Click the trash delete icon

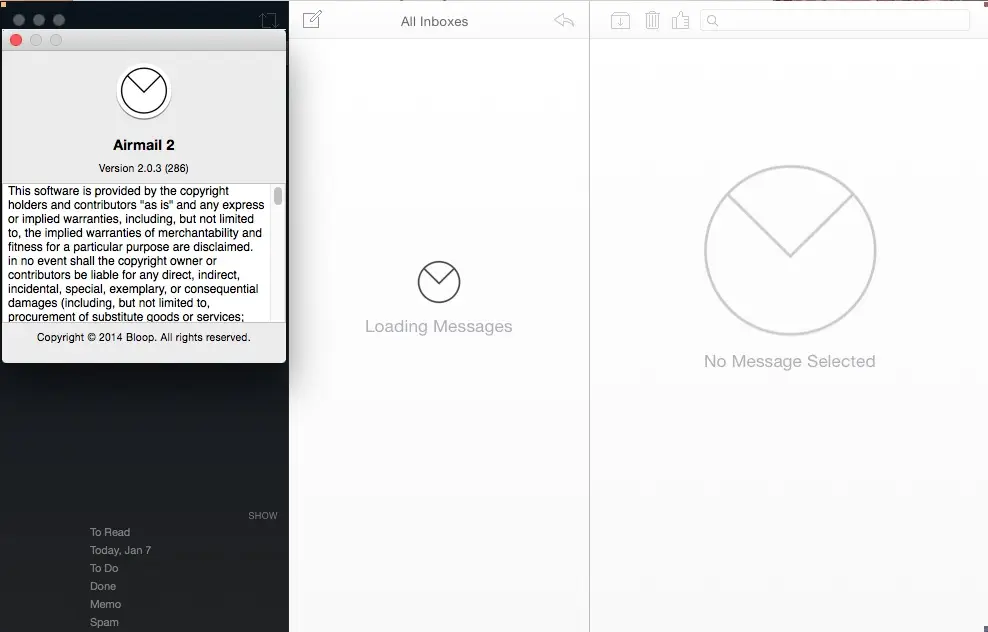pyautogui.click(x=652, y=20)
